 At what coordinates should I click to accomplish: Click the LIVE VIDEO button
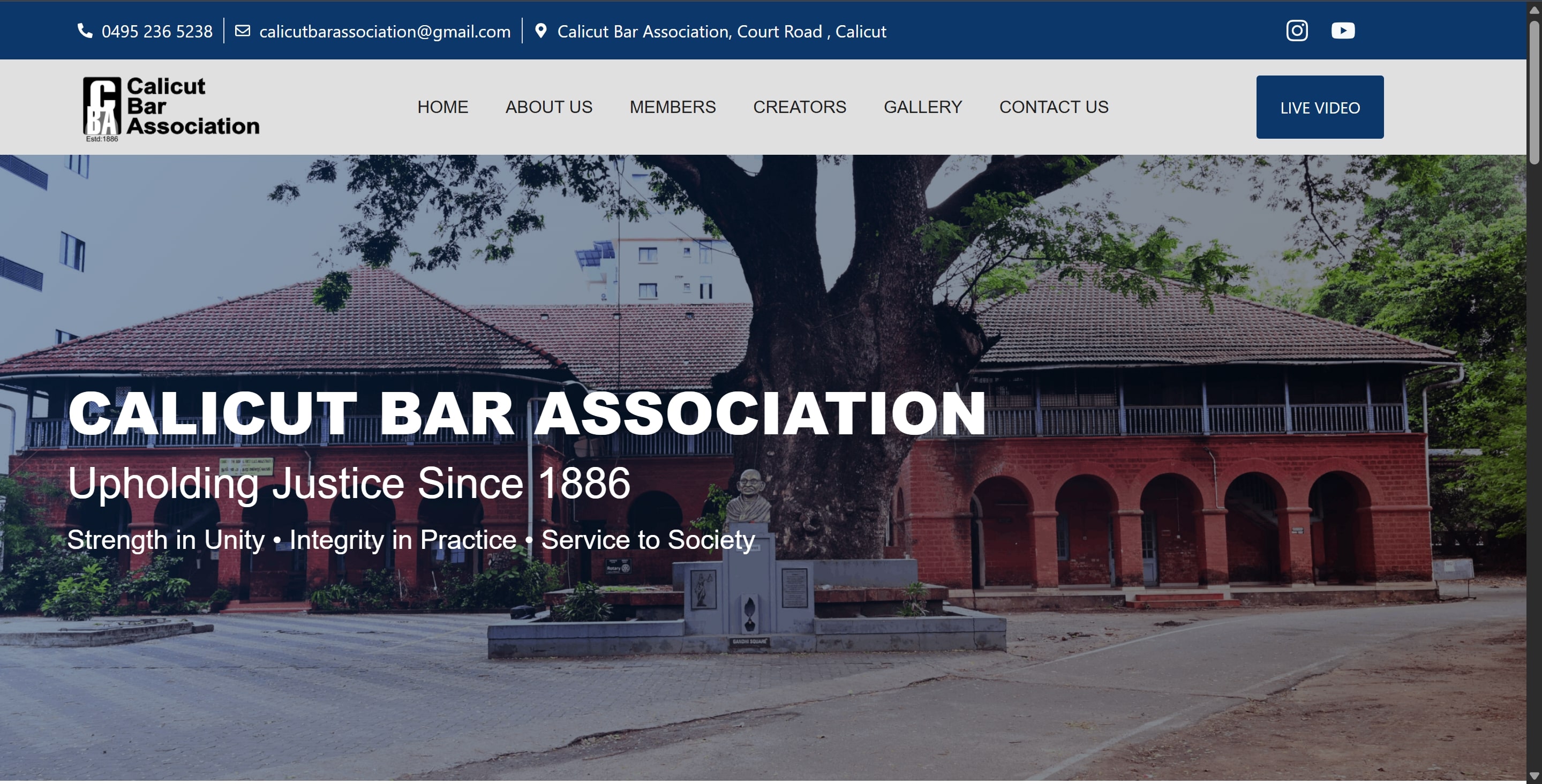click(1319, 107)
